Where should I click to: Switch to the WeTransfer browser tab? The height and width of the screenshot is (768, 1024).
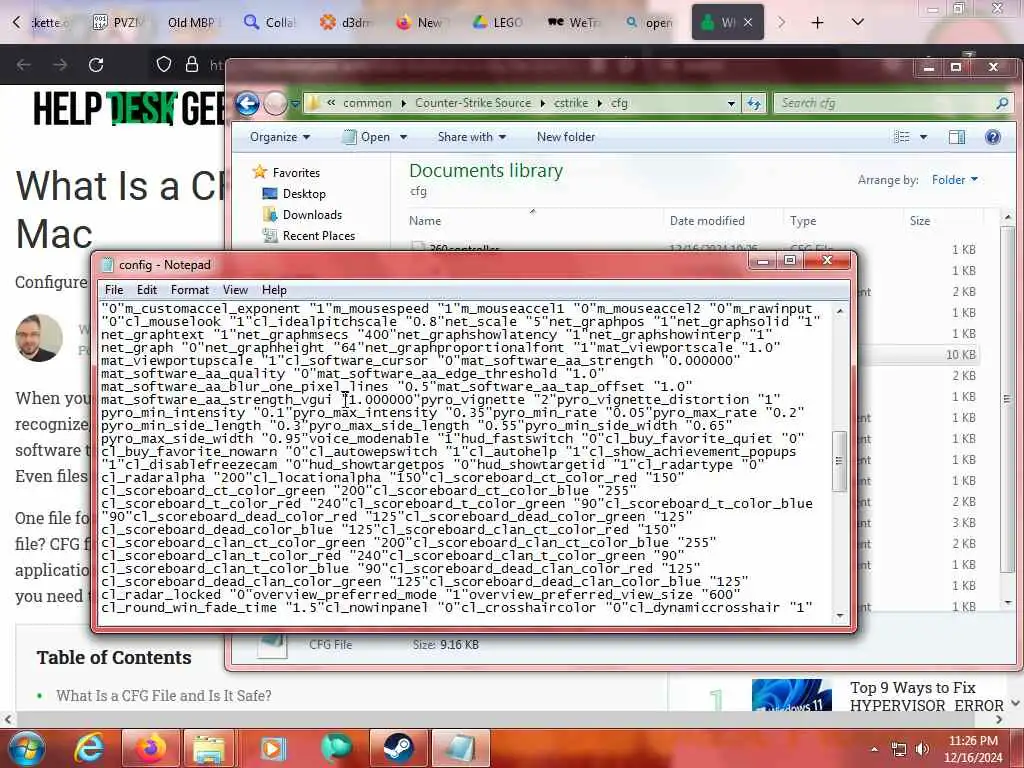click(575, 23)
